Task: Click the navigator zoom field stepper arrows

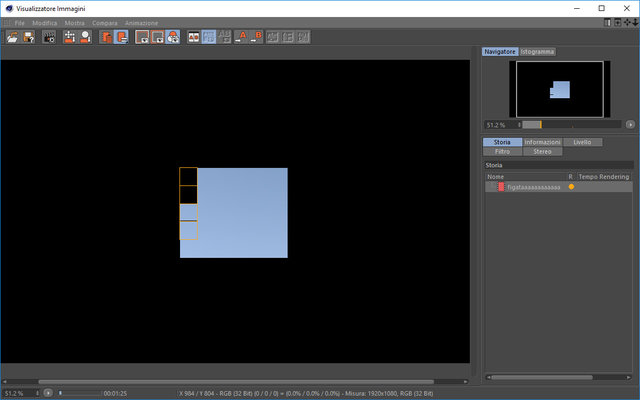Action: (519, 125)
